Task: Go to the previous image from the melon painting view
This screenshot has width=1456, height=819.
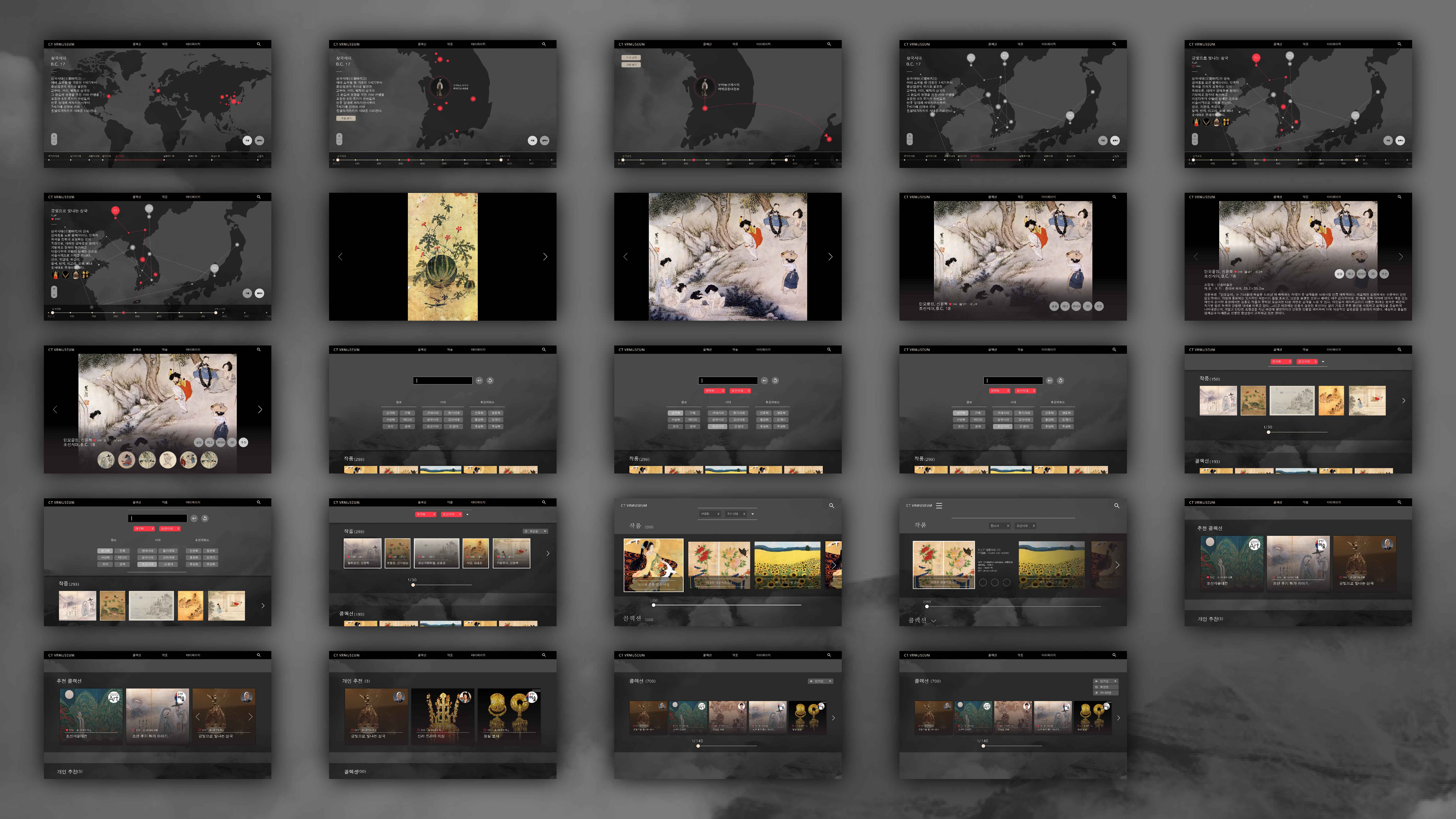Action: (340, 257)
